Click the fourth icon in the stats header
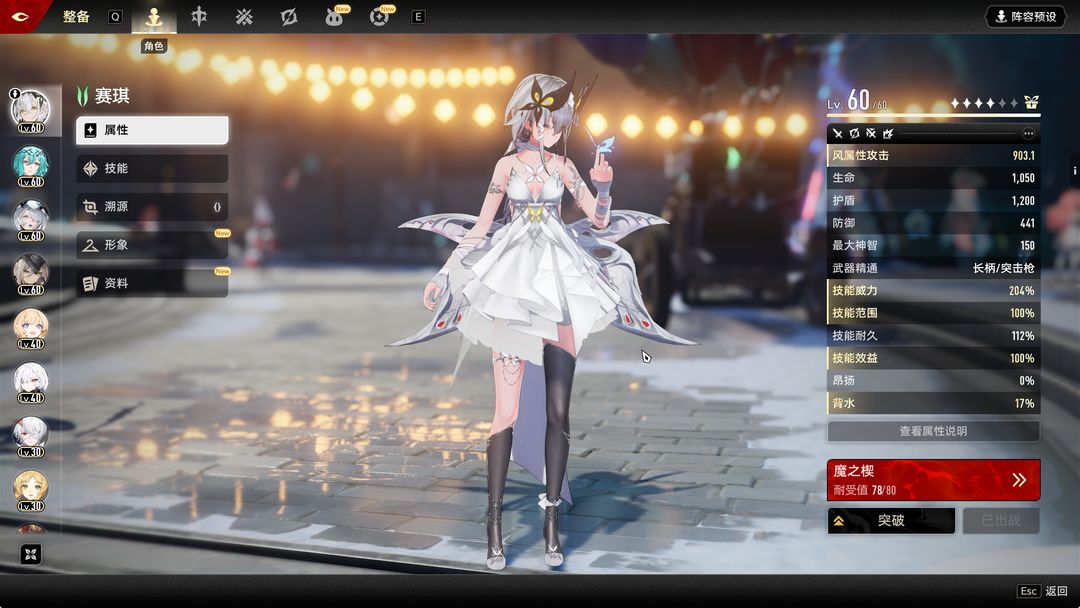1080x608 pixels. 888,134
